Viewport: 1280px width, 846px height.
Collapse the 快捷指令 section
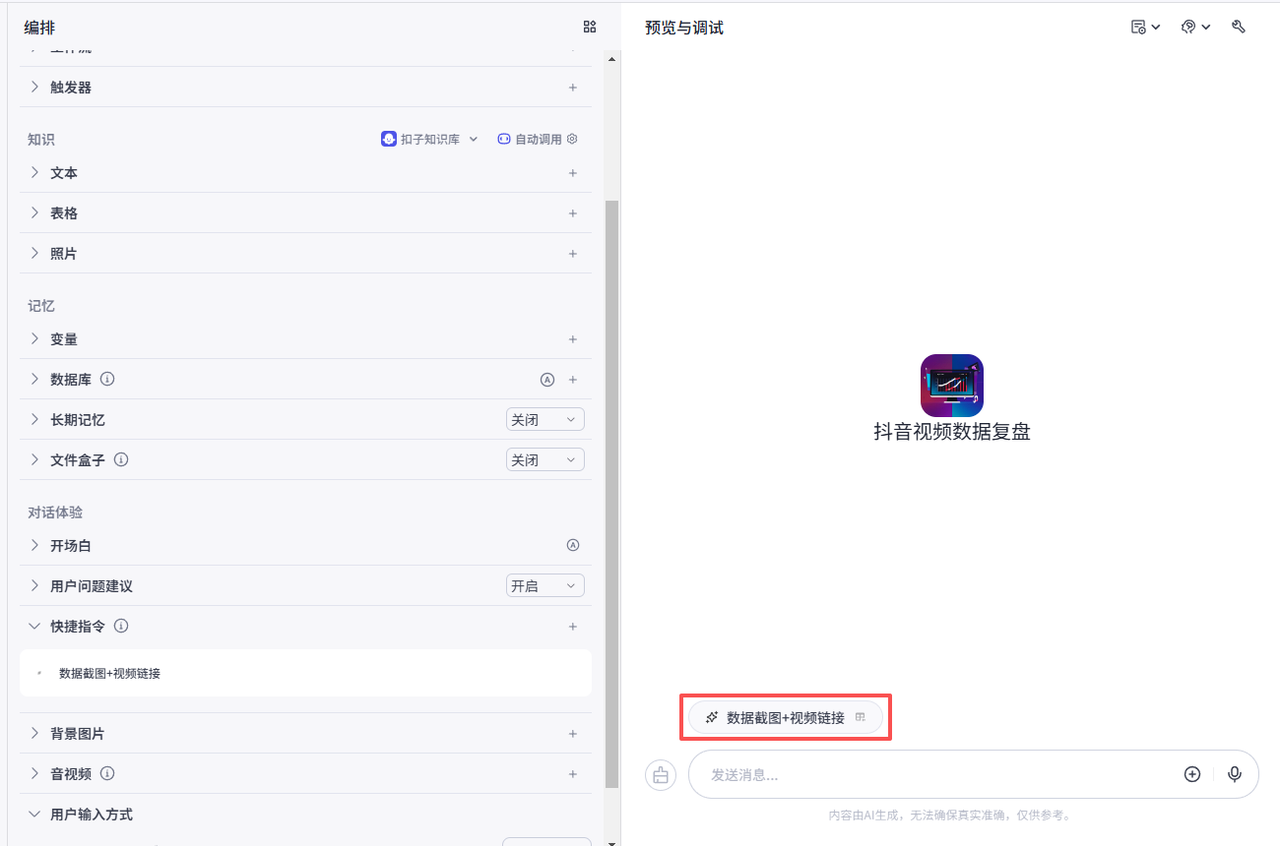point(35,626)
